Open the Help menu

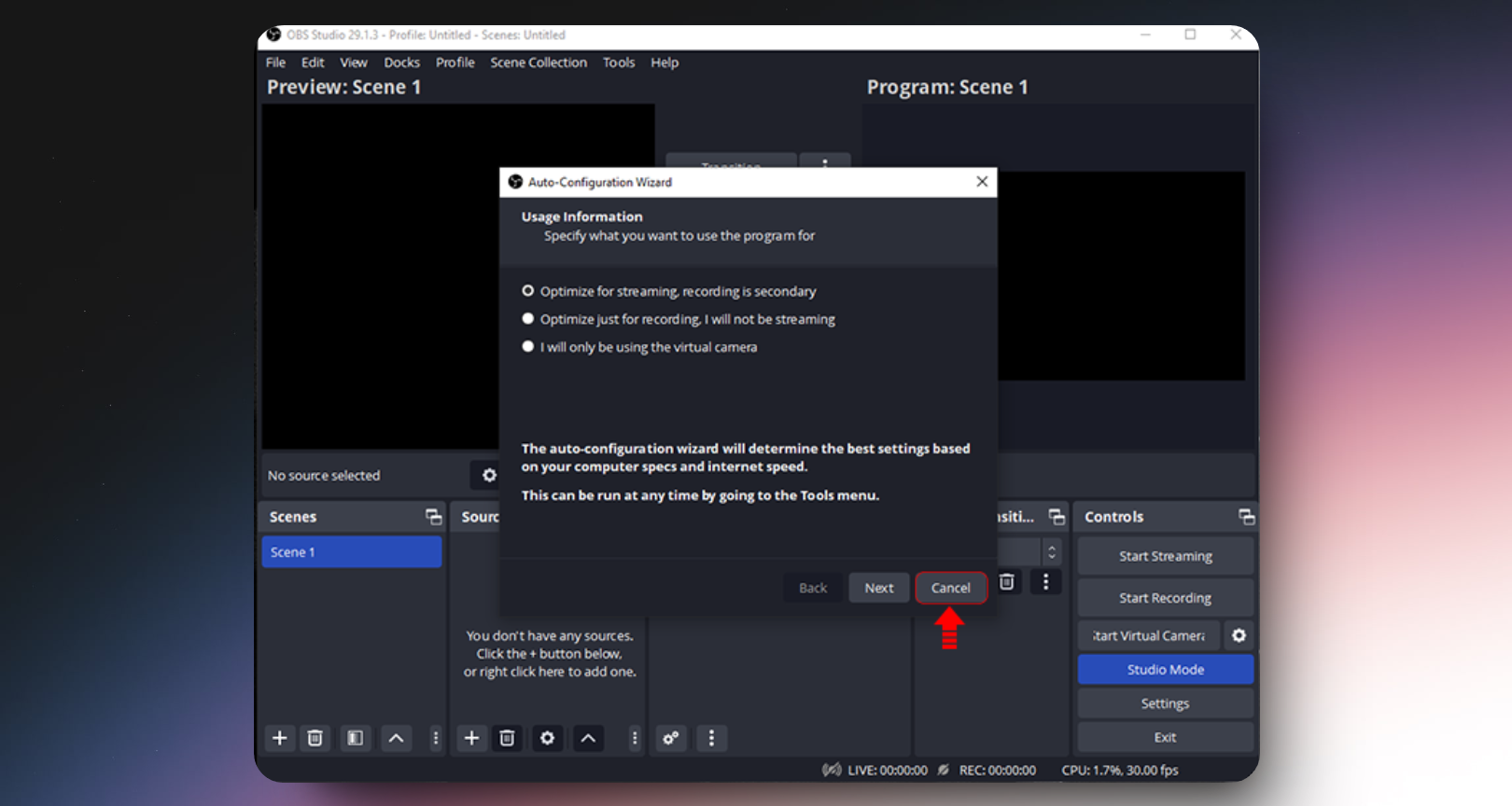click(665, 63)
